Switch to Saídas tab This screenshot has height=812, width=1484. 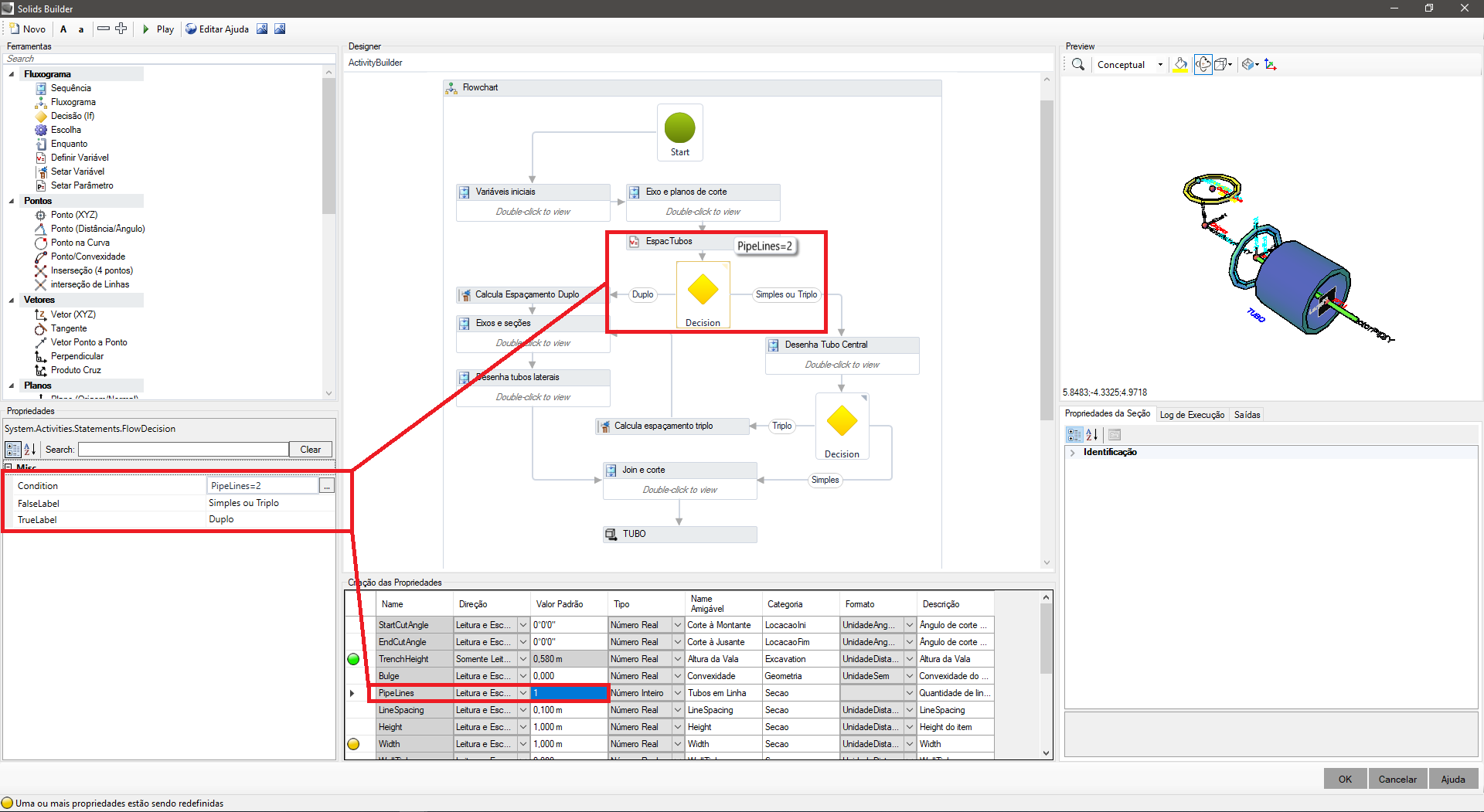coord(1247,415)
